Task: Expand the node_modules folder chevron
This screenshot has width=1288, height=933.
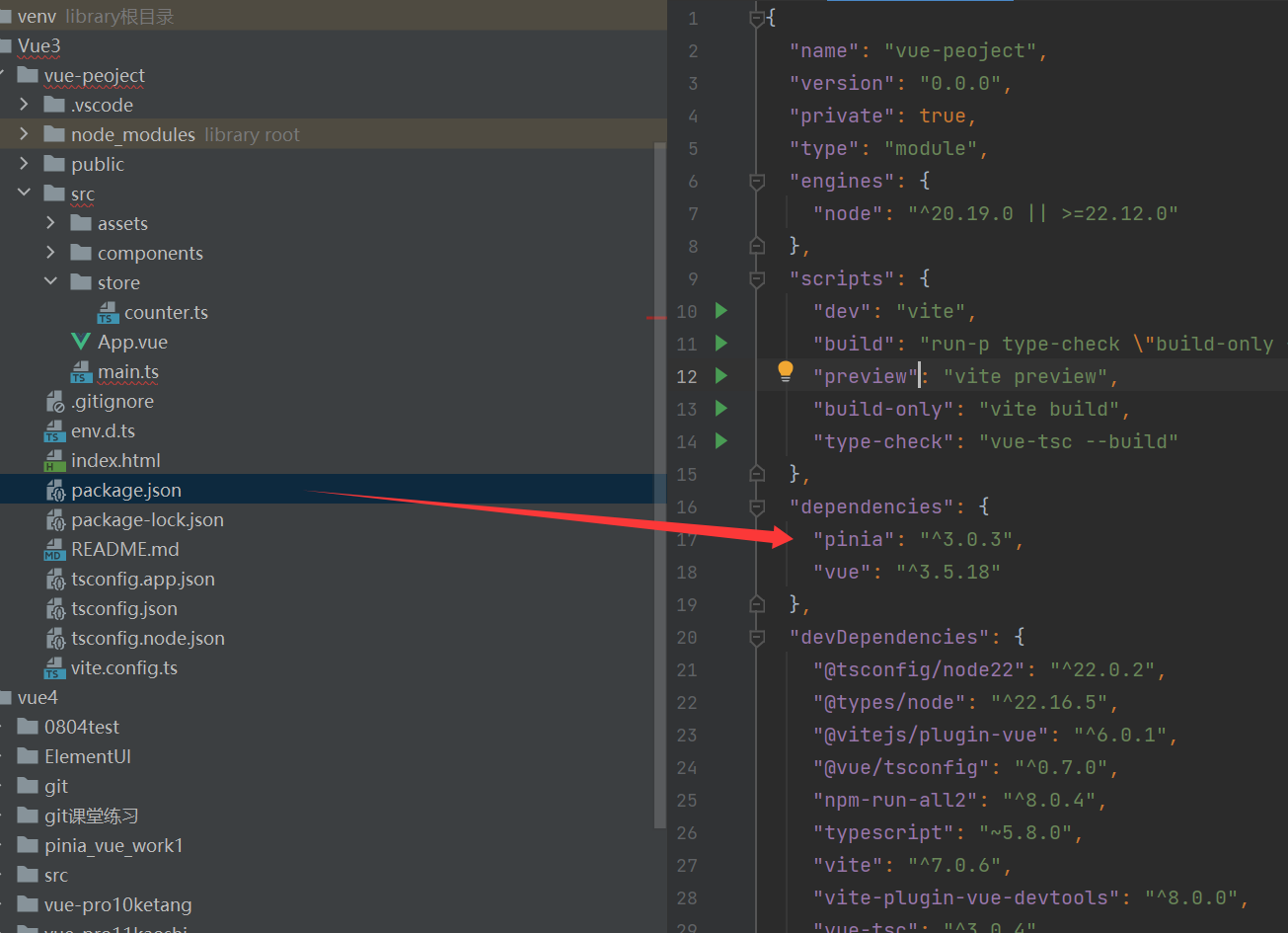Action: 25,134
